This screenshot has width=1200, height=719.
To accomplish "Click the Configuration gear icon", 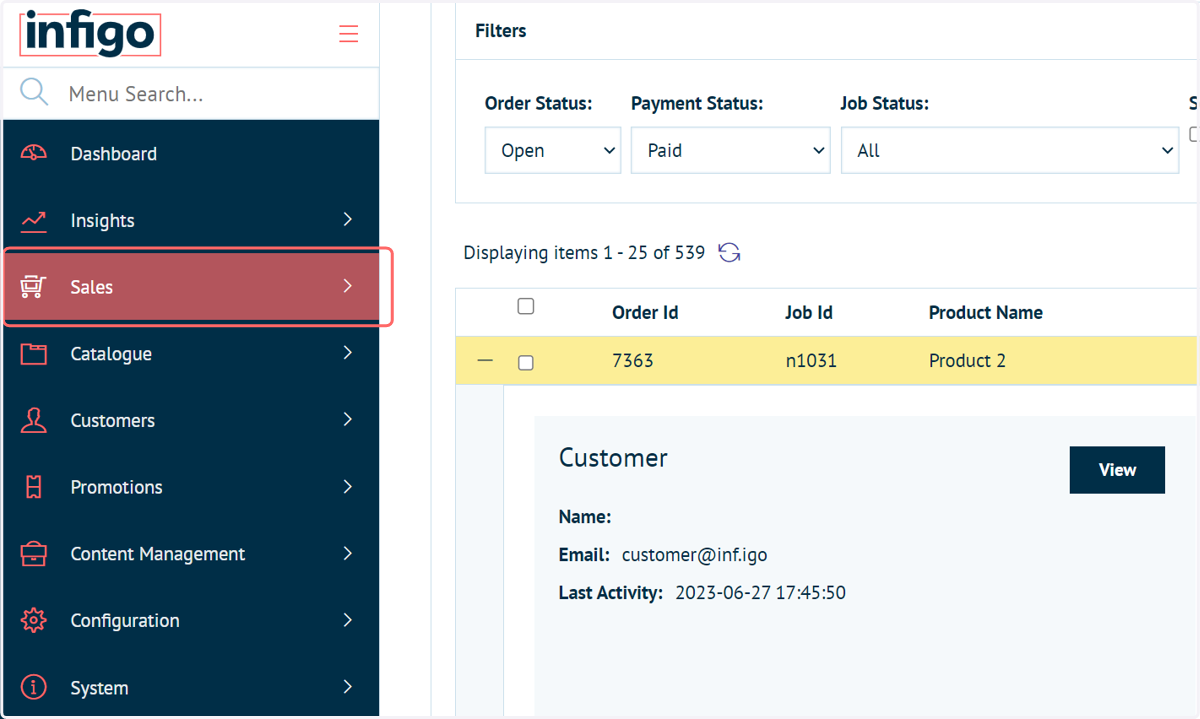I will 34,620.
